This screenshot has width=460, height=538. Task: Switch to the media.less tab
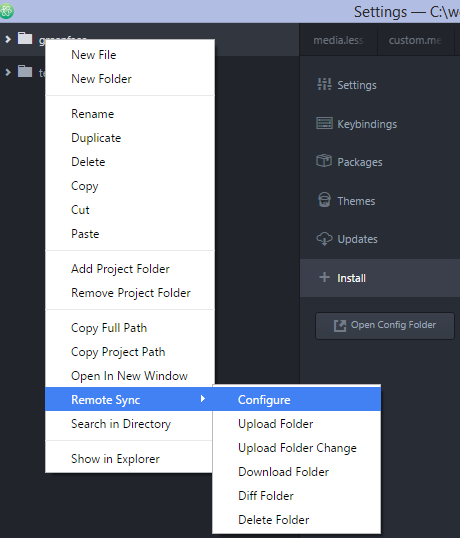point(338,40)
